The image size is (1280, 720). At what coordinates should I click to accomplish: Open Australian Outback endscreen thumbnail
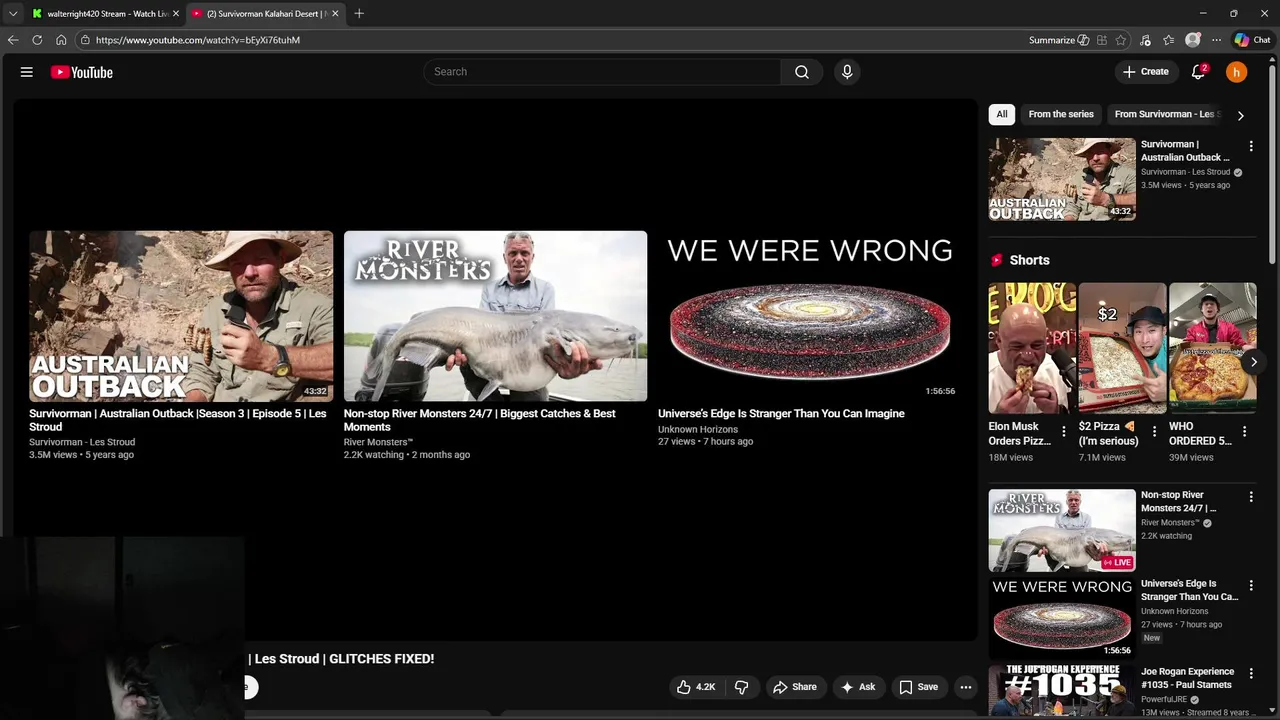coord(181,316)
